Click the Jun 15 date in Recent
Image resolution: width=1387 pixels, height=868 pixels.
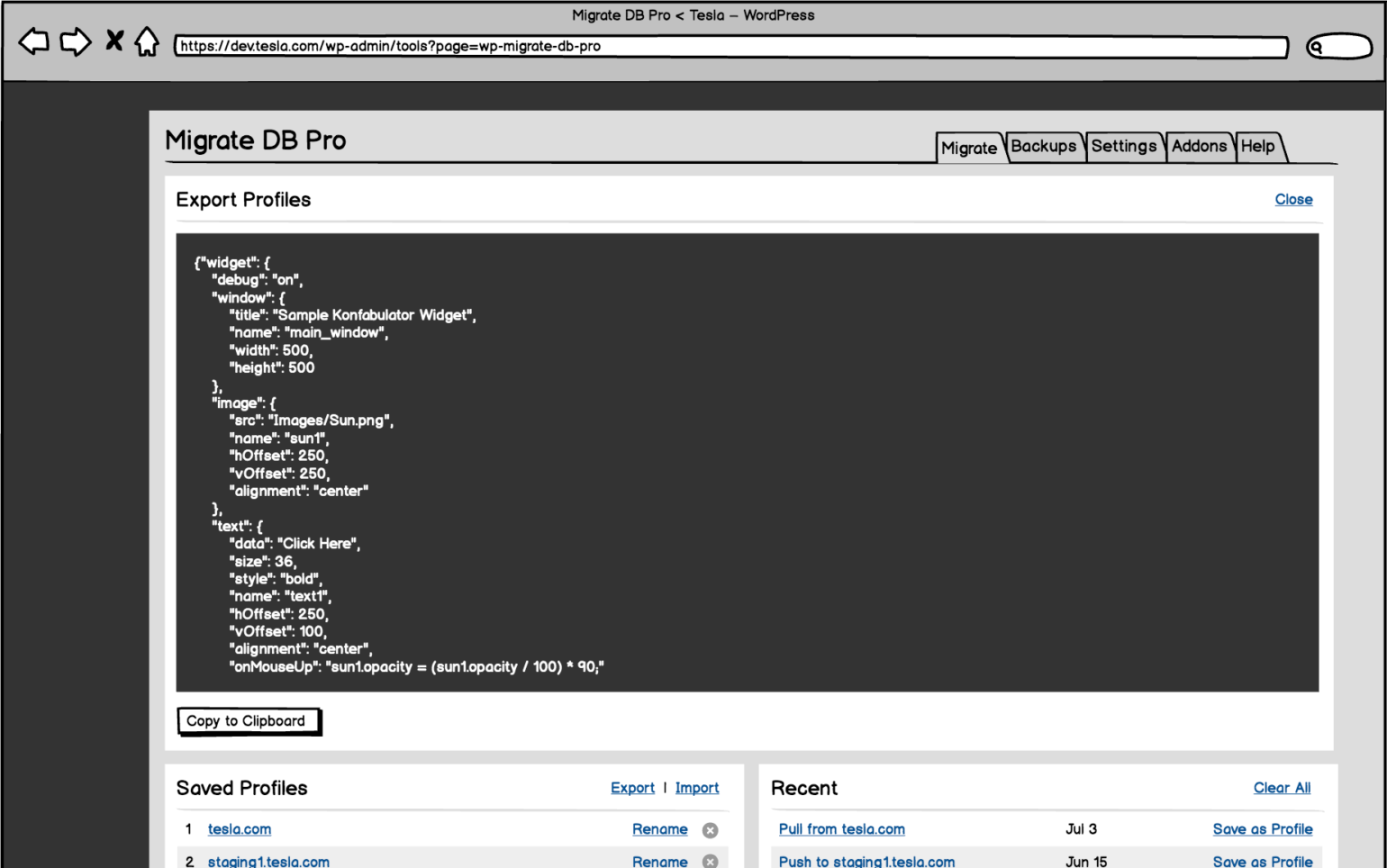tap(1086, 861)
